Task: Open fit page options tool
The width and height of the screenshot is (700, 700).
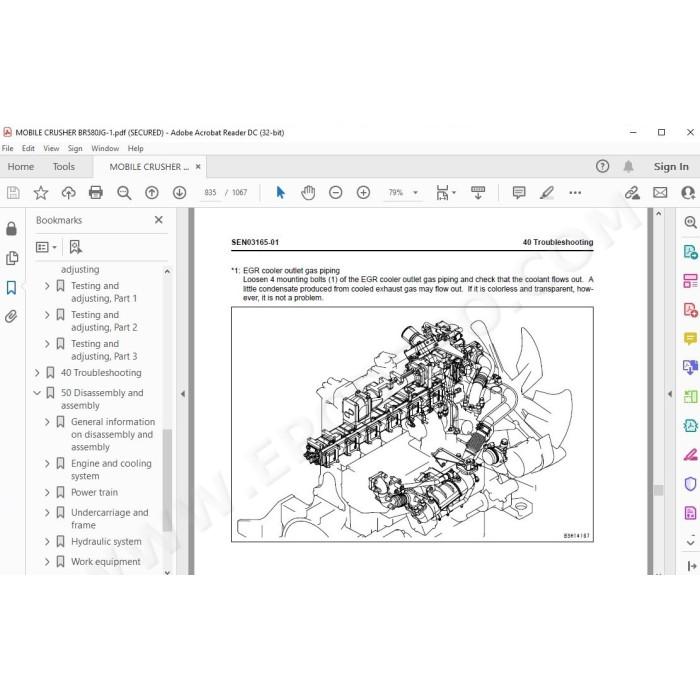Action: [x=445, y=192]
